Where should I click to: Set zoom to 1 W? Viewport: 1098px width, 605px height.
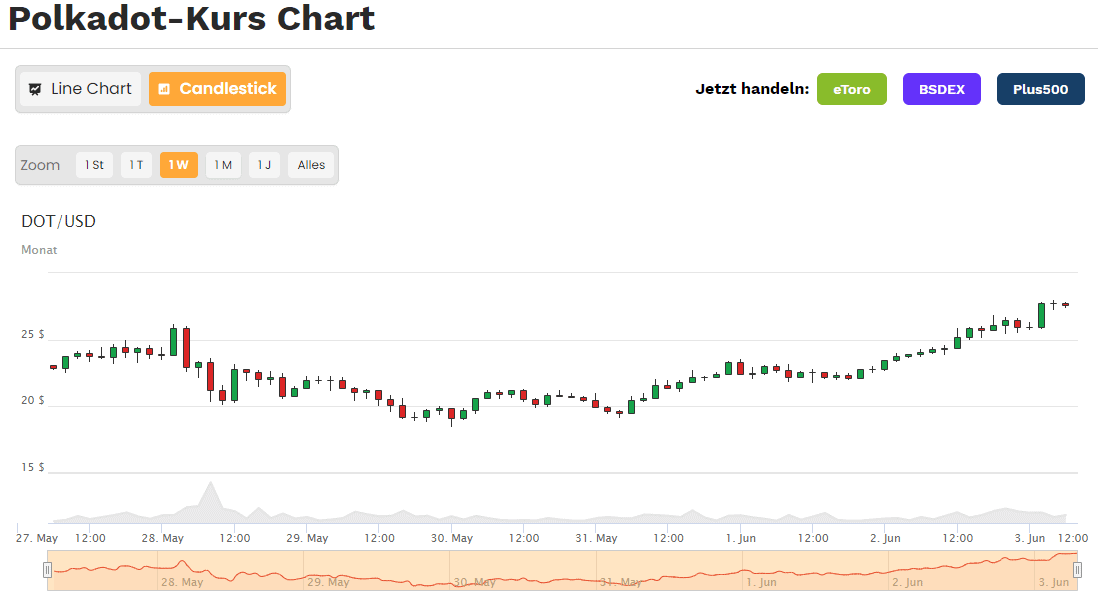(x=179, y=165)
